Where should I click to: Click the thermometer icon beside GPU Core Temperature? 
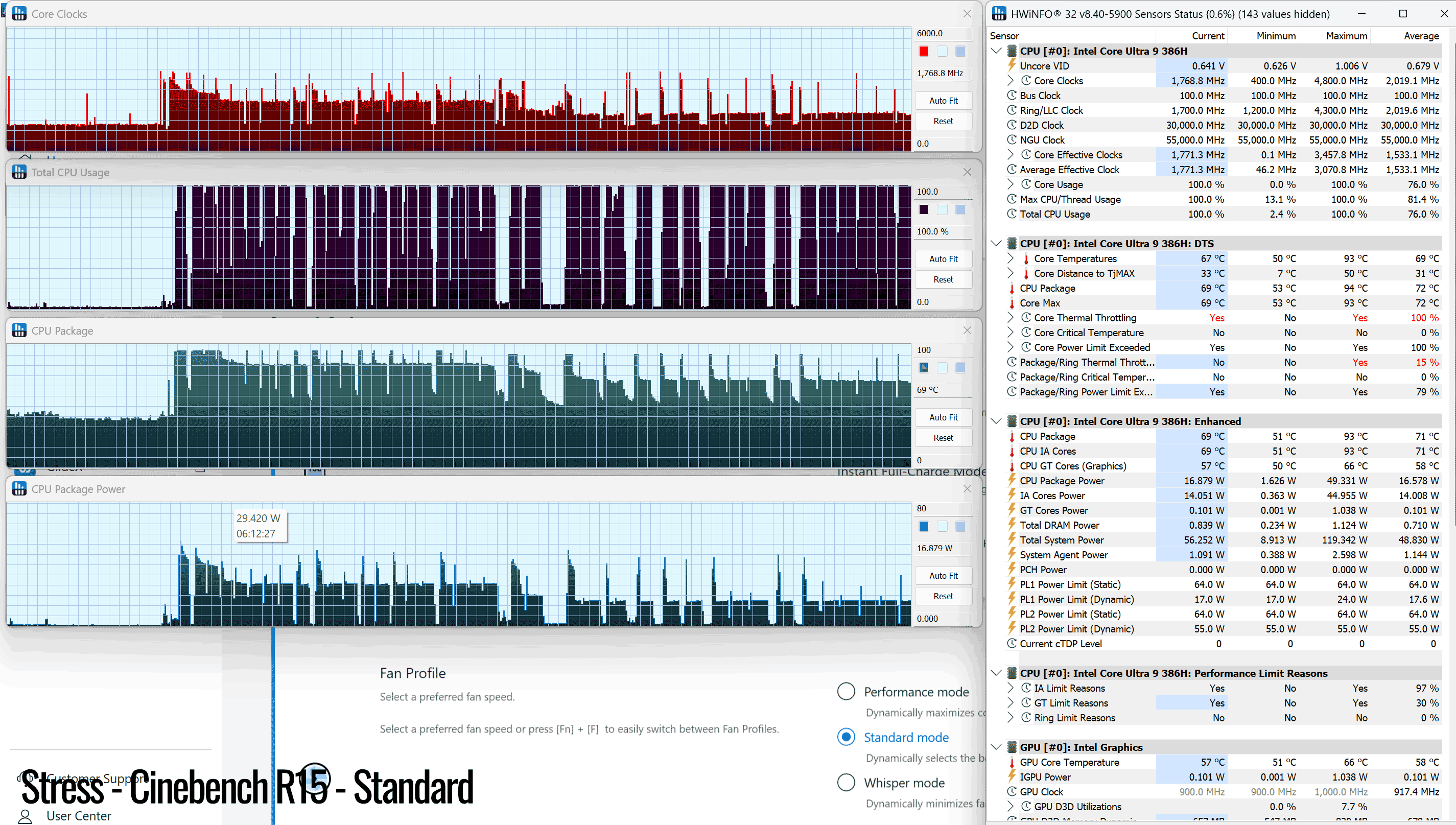(x=1012, y=762)
